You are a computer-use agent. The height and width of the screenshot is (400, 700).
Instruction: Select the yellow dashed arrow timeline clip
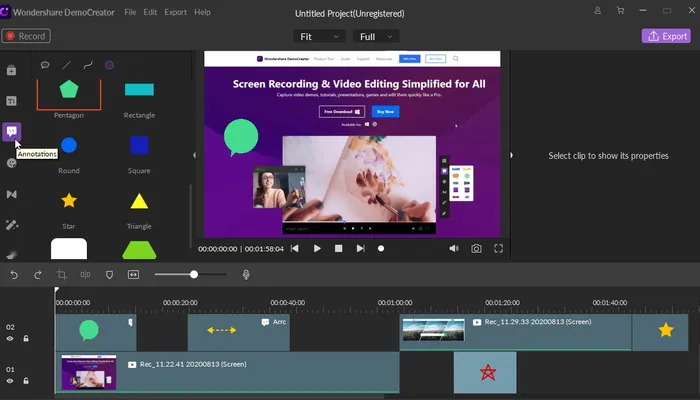[x=238, y=332]
